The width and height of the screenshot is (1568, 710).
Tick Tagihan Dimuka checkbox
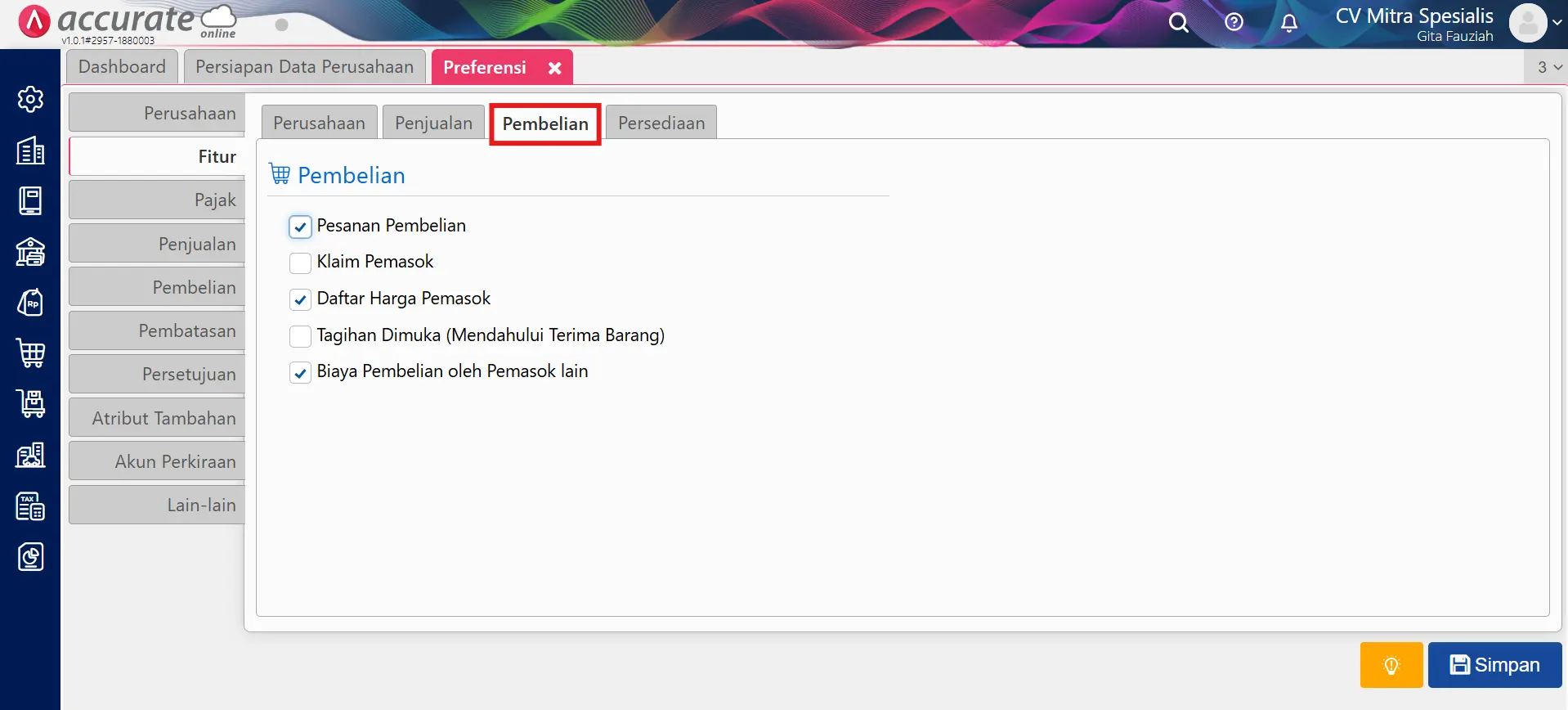point(300,336)
